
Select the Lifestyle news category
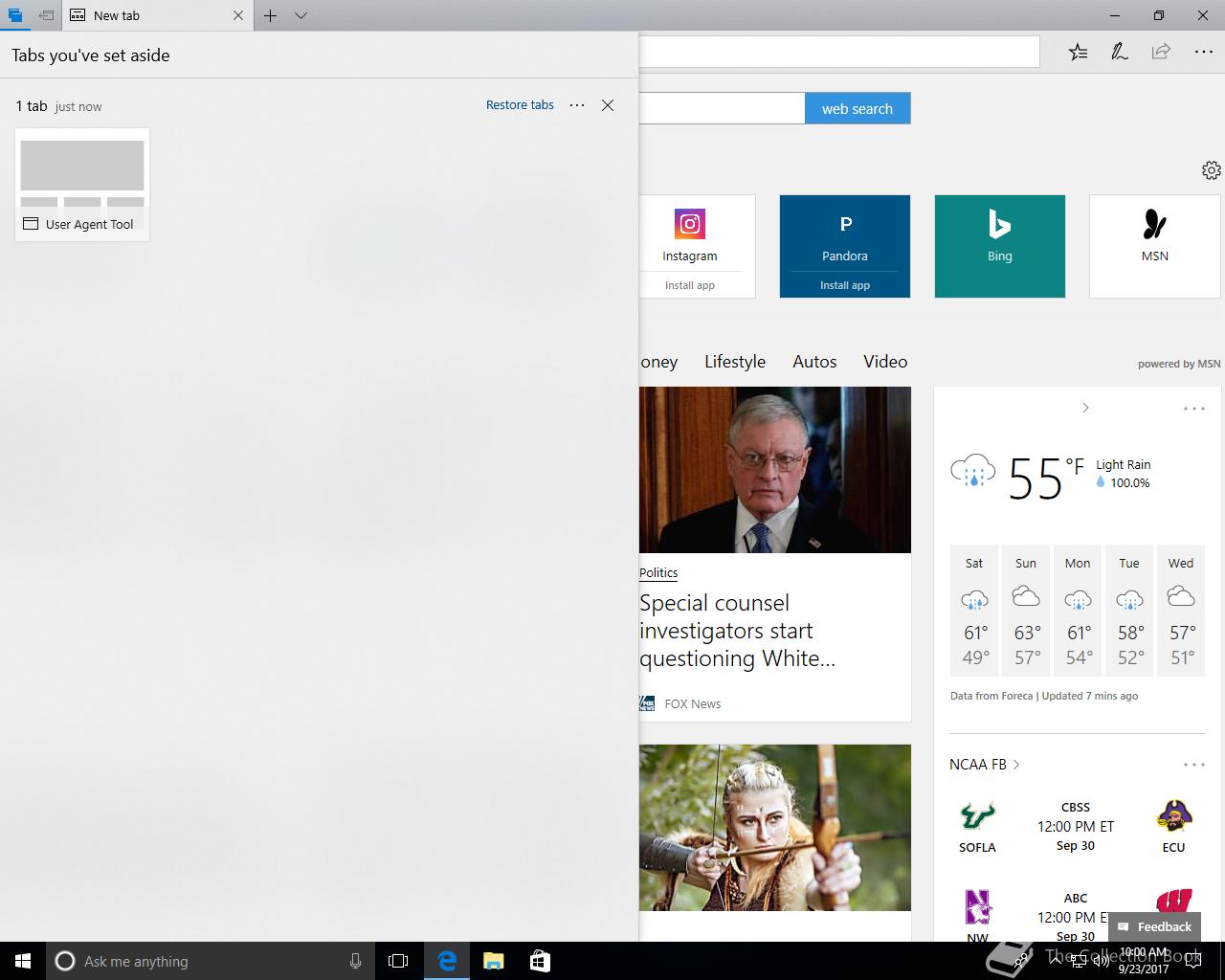(735, 362)
